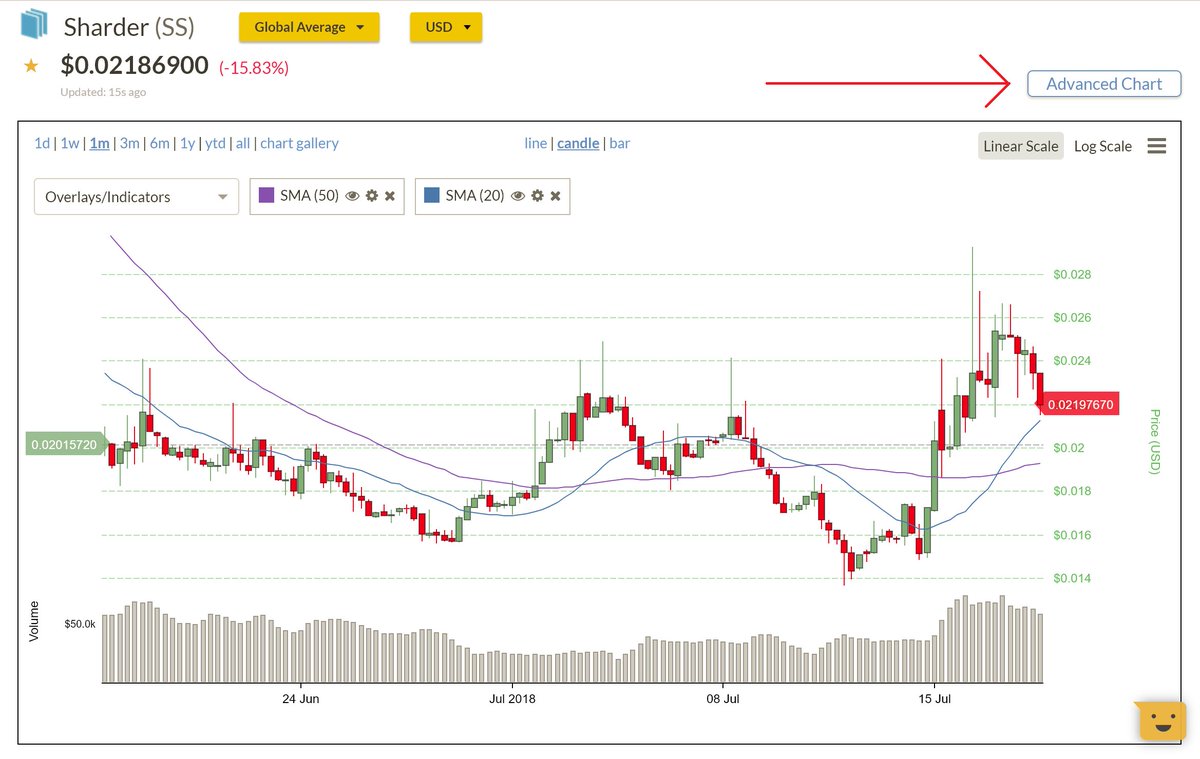Select the 6m time range
1200x759 pixels.
click(x=160, y=143)
